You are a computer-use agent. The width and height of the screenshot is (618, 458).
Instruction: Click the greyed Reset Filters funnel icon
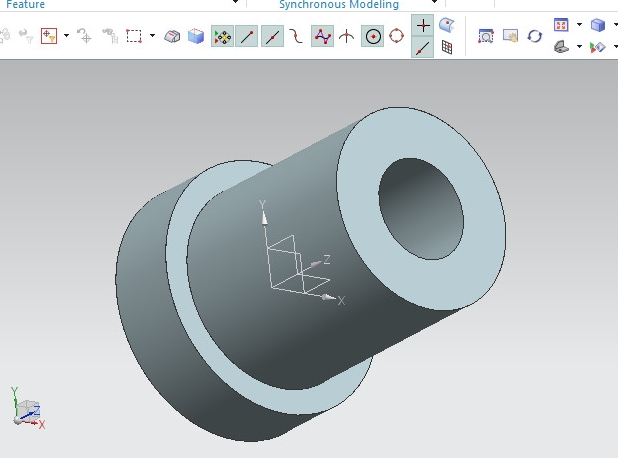26,36
